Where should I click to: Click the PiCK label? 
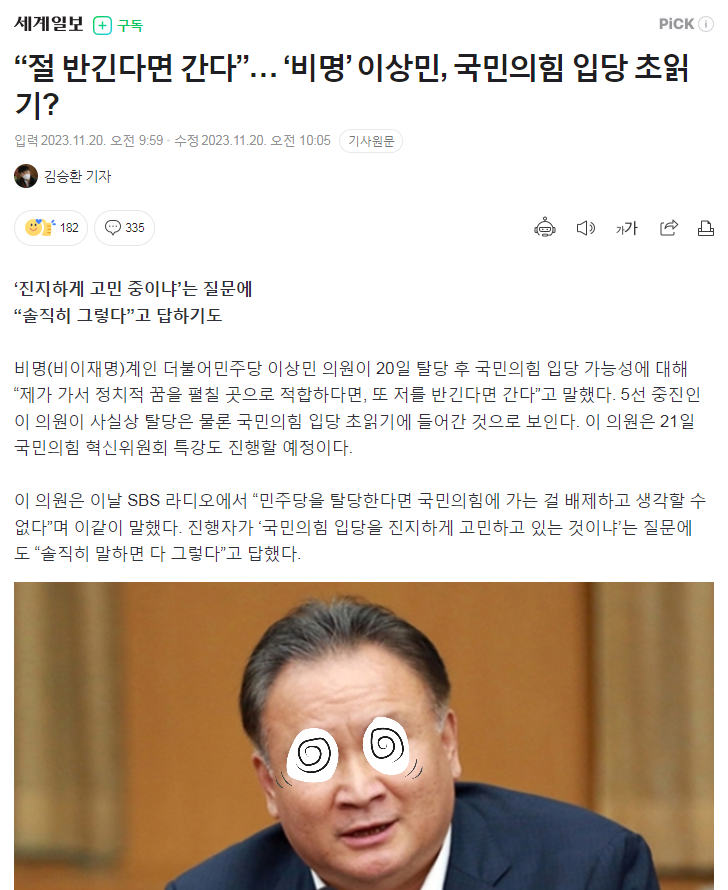pos(676,24)
